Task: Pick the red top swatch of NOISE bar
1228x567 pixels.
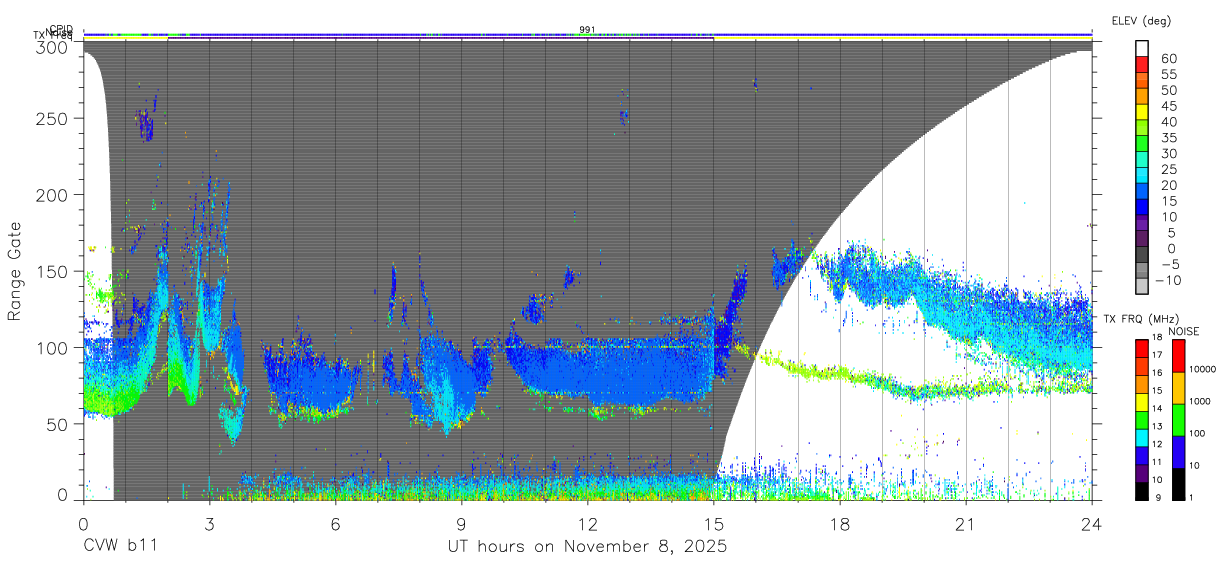Action: (1179, 355)
